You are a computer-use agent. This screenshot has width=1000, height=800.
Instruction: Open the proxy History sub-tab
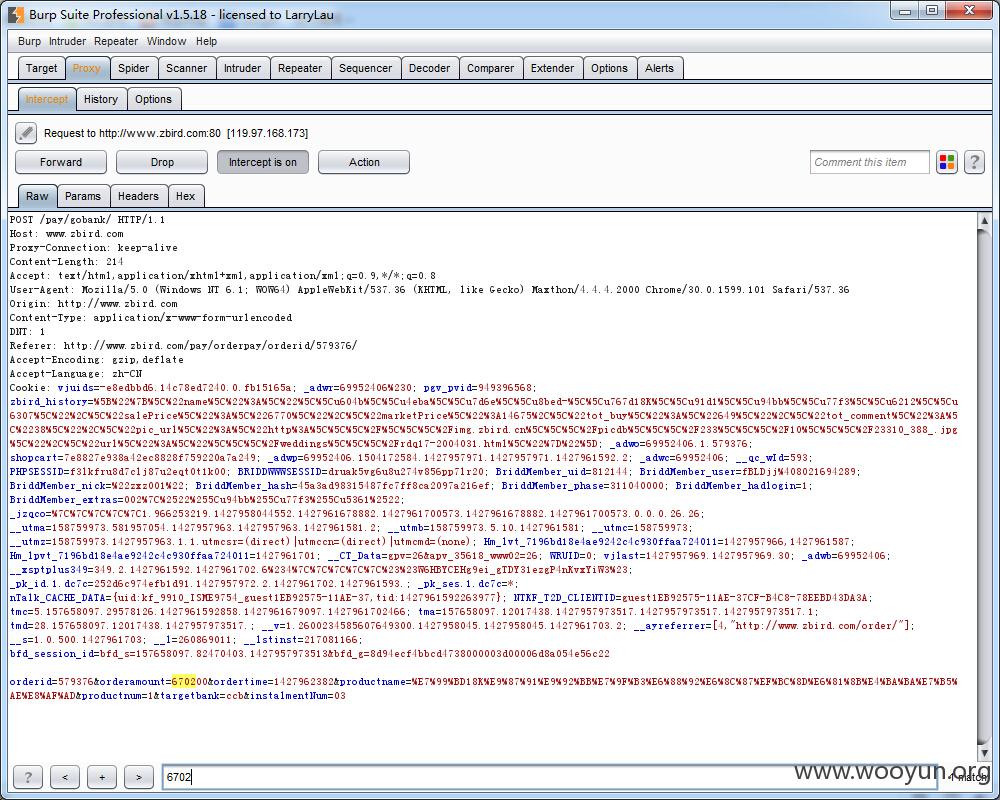101,100
